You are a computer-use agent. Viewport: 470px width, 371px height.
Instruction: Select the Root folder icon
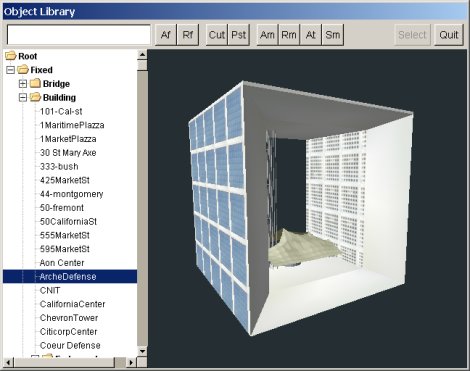click(x=11, y=56)
